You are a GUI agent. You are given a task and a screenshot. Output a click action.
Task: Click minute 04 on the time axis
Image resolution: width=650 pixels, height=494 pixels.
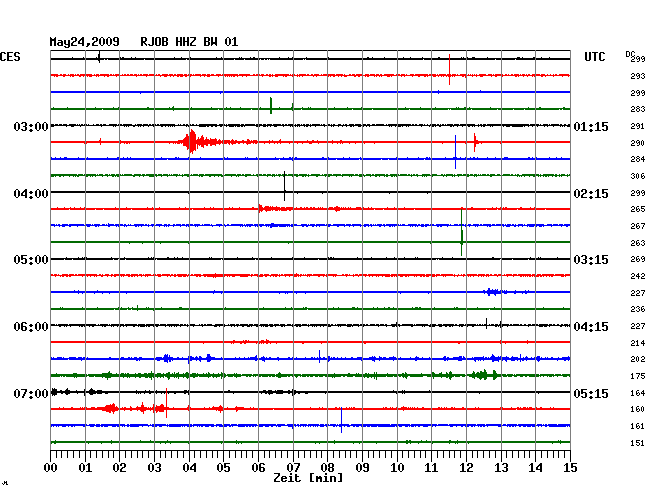pyautogui.click(x=189, y=468)
